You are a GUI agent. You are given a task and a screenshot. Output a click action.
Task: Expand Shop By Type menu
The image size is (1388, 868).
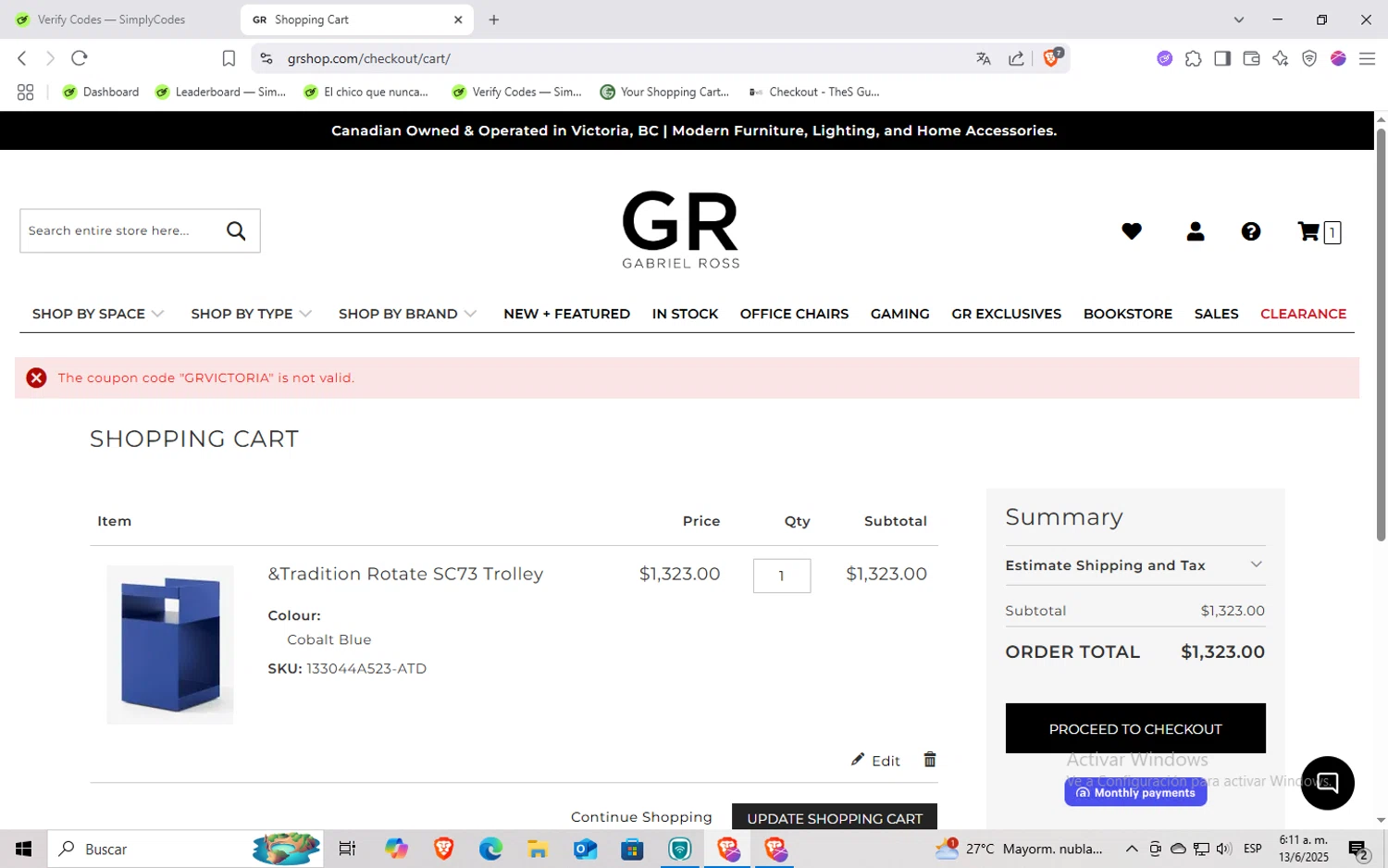[251, 314]
